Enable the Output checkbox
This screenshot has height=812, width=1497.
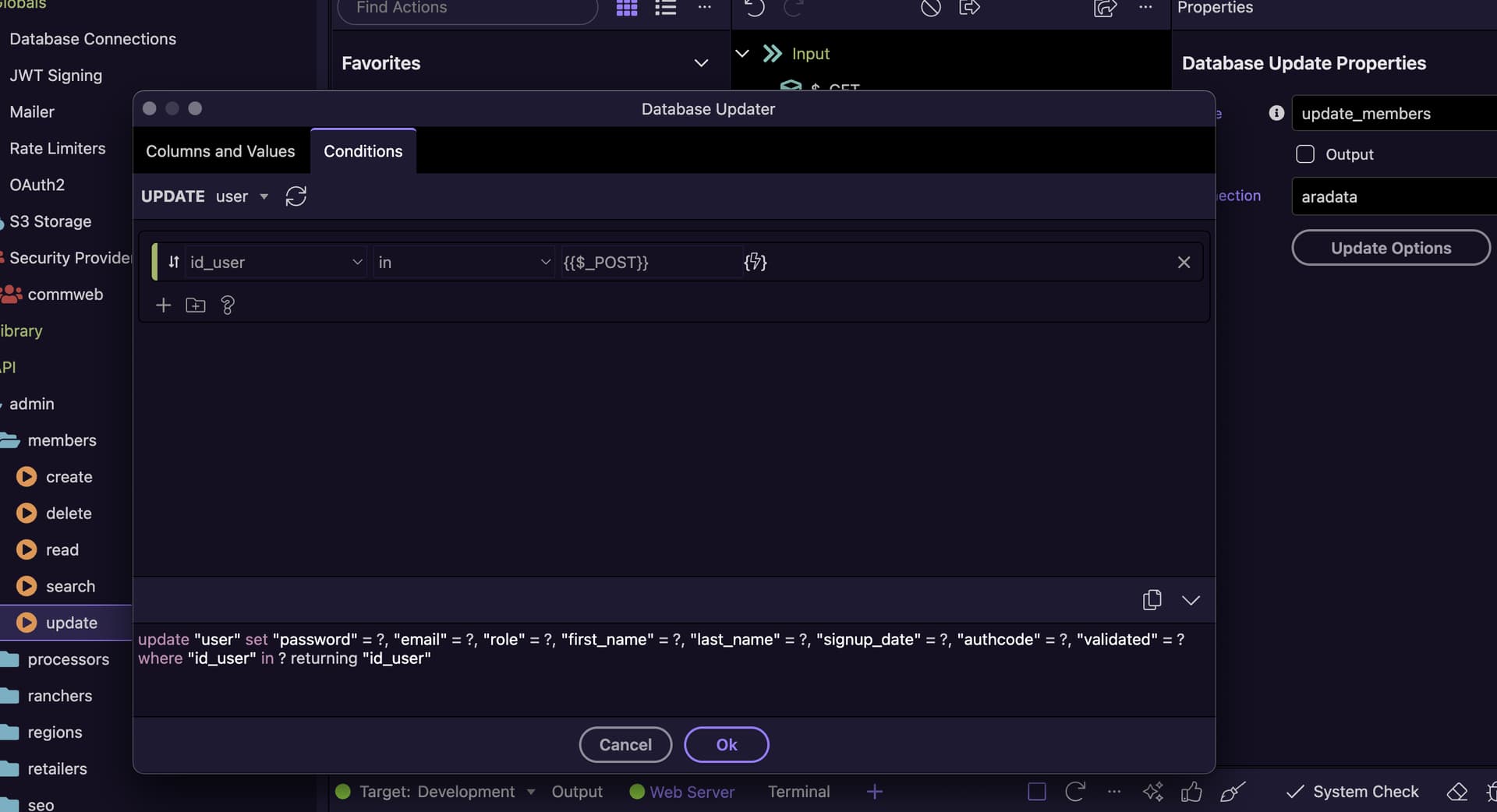coord(1304,154)
